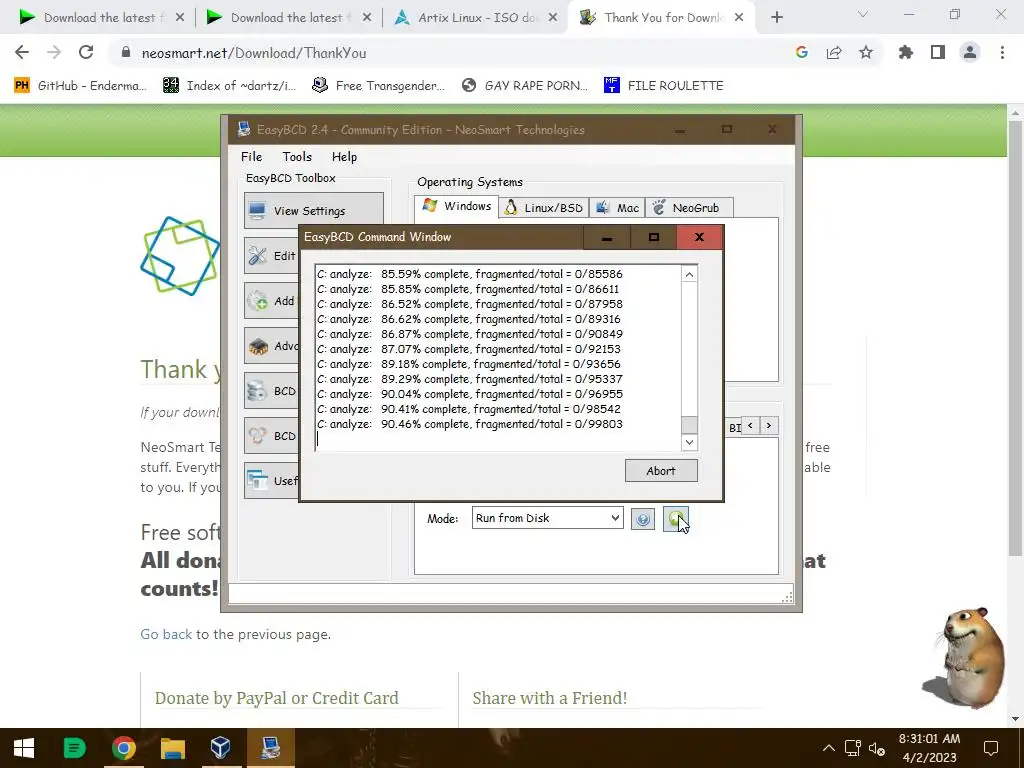Click the Google icon in address bar
This screenshot has width=1024, height=768.
[x=801, y=53]
